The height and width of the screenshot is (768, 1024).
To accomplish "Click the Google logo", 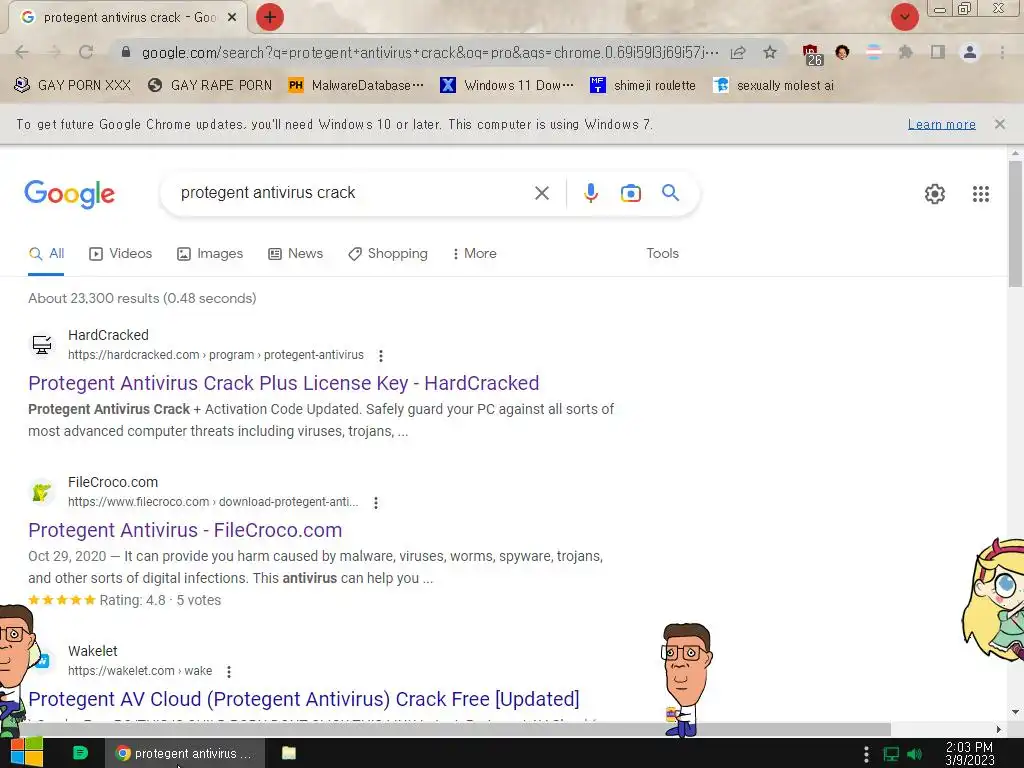I will 69,194.
